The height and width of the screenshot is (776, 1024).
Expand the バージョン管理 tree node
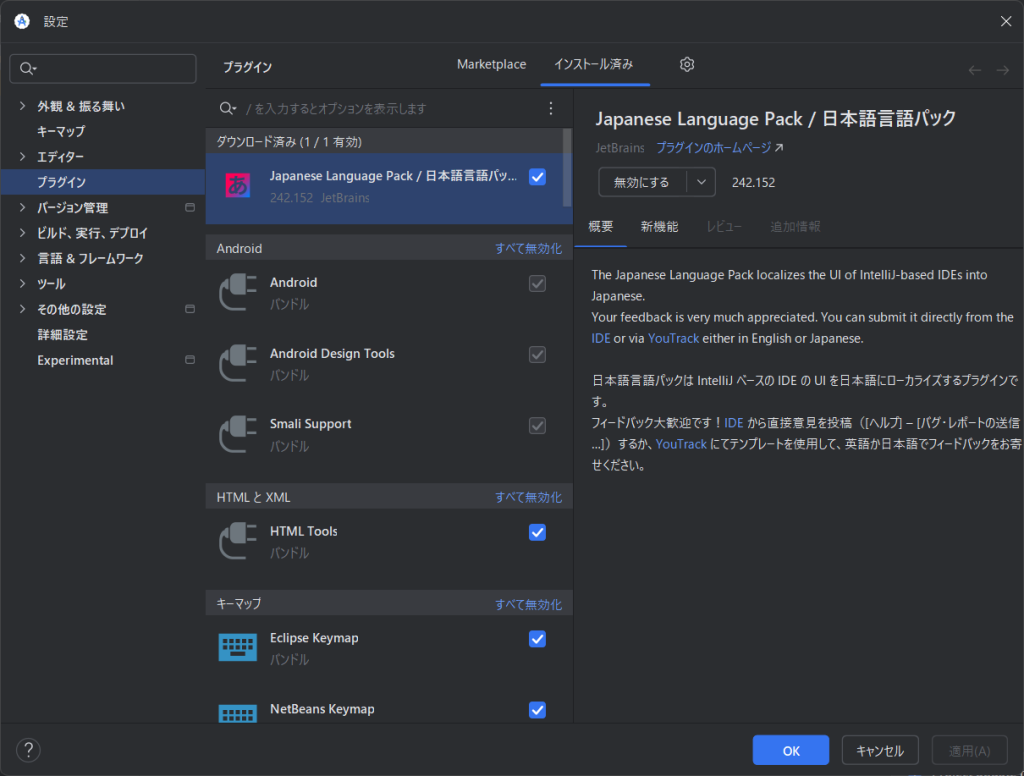tap(23, 208)
